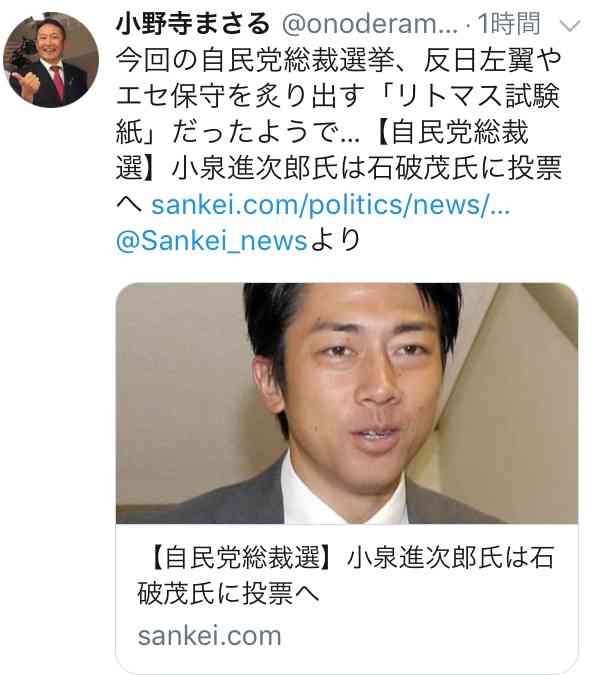Select the display name 小野寺まさる
Screen dimensions: 610x675
193,24
